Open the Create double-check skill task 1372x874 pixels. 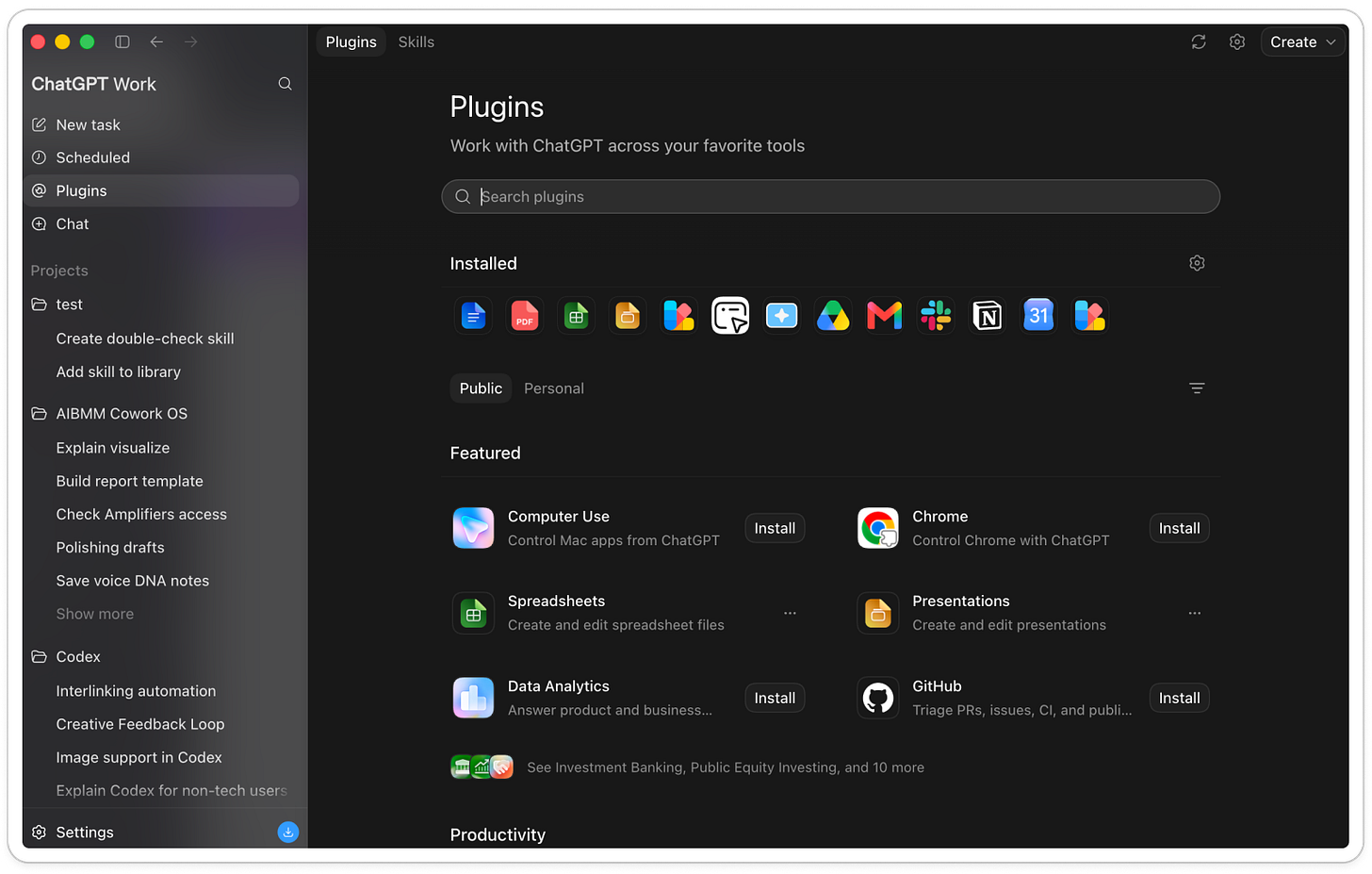pos(145,338)
